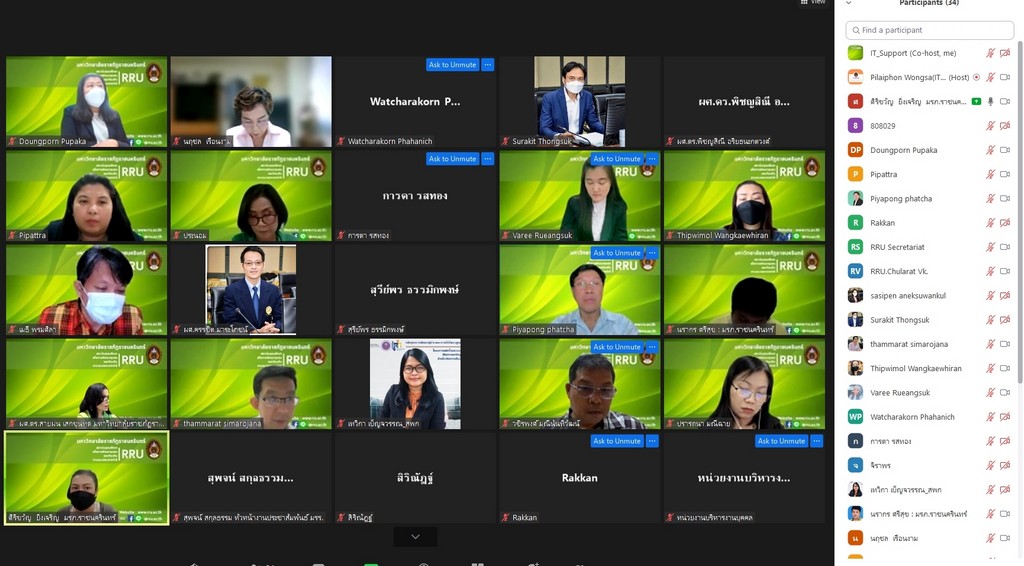Viewport: 1024px width, 566px height.
Task: Click muted mic icon for Surakit Thongsuk in list
Action: click(990, 320)
